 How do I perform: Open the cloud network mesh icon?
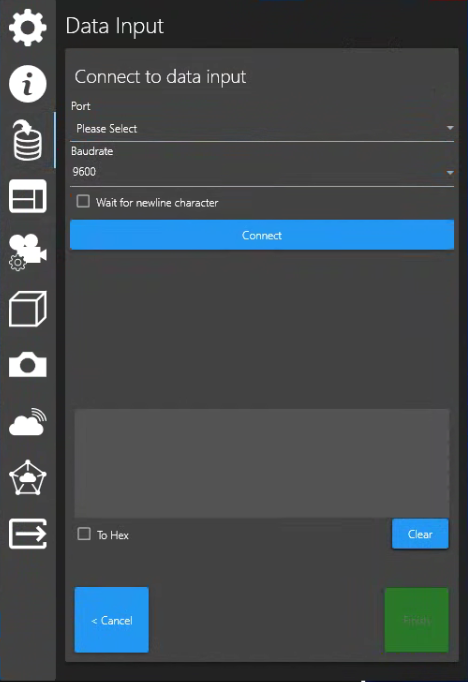(x=28, y=478)
